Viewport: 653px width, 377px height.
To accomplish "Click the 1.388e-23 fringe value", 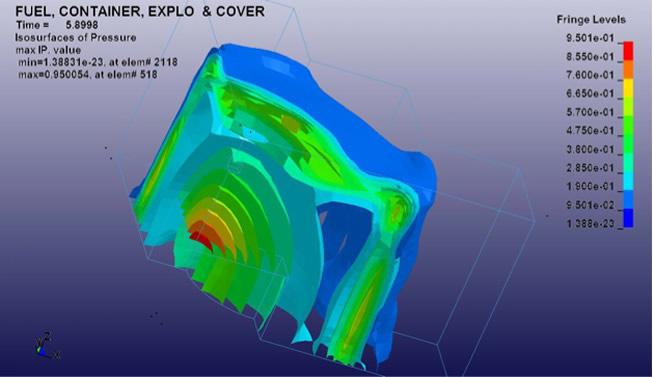I will click(x=590, y=224).
